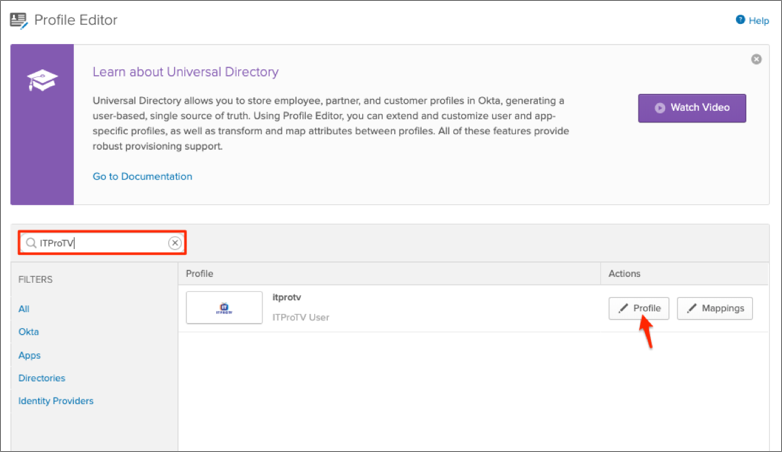
Task: Dismiss the Universal Directory banner
Action: pos(756,60)
